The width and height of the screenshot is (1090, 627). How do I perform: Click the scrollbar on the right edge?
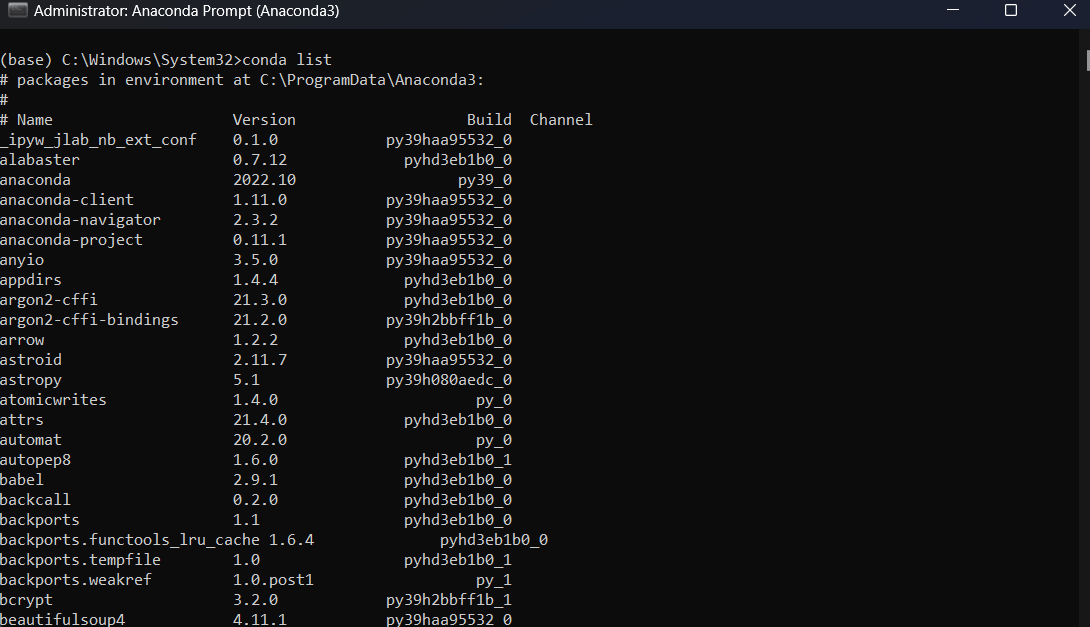1085,62
